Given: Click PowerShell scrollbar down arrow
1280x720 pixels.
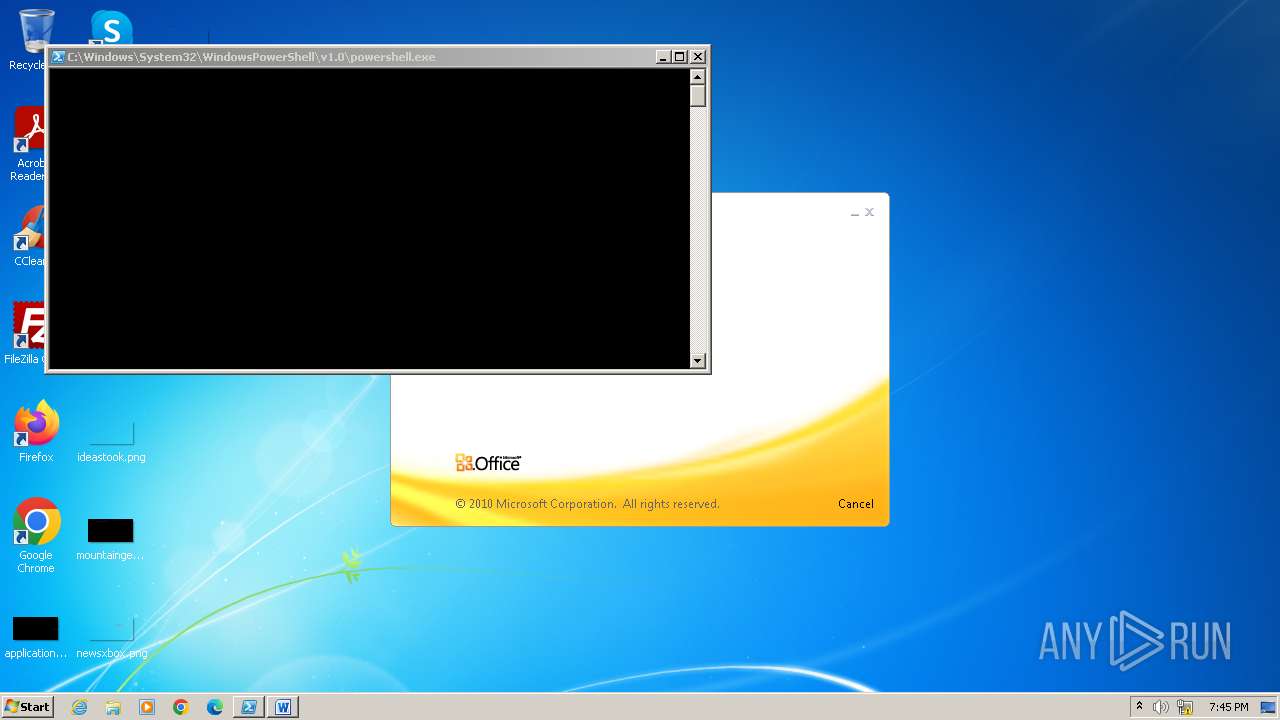Looking at the screenshot, I should 698,361.
